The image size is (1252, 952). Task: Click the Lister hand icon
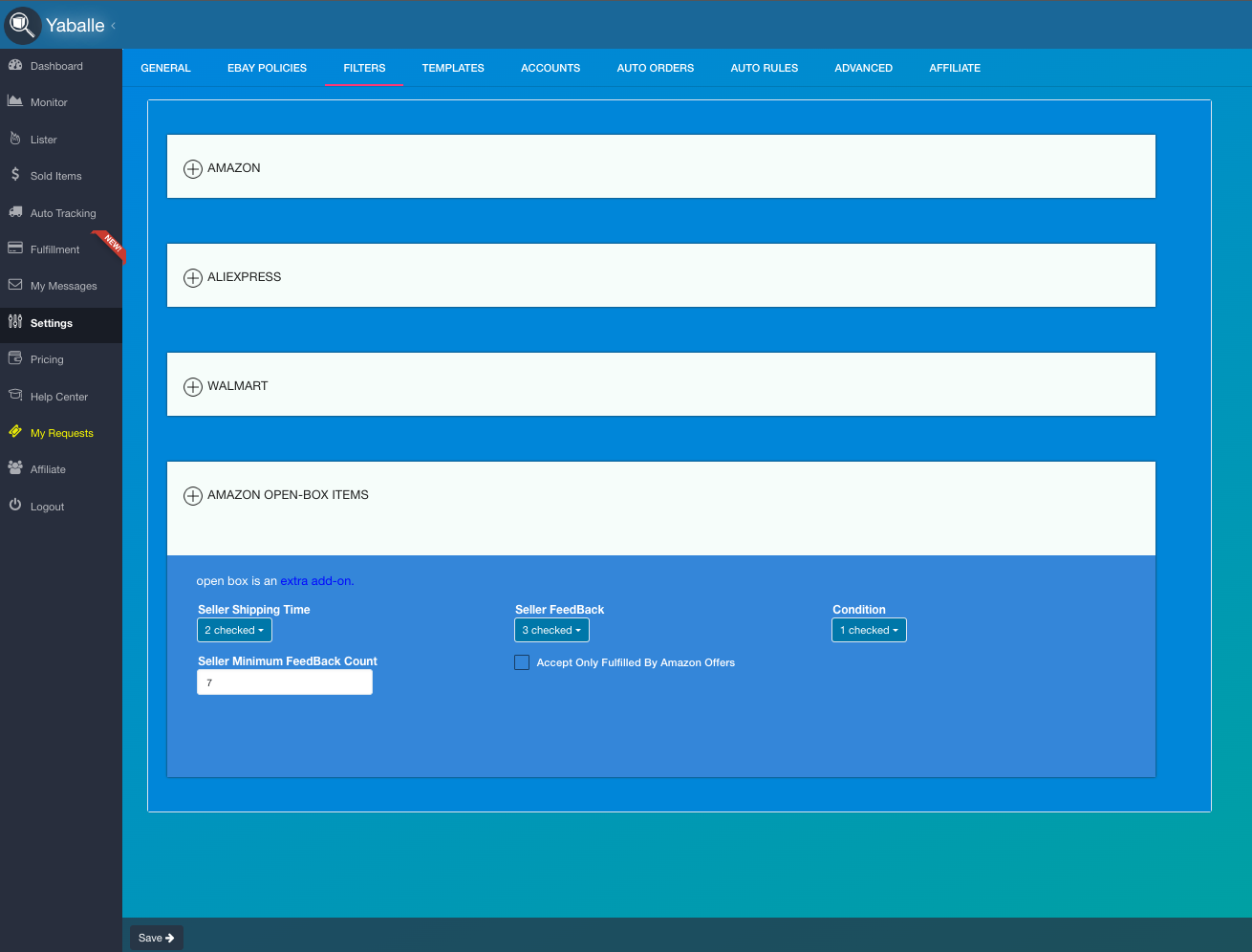tap(15, 139)
